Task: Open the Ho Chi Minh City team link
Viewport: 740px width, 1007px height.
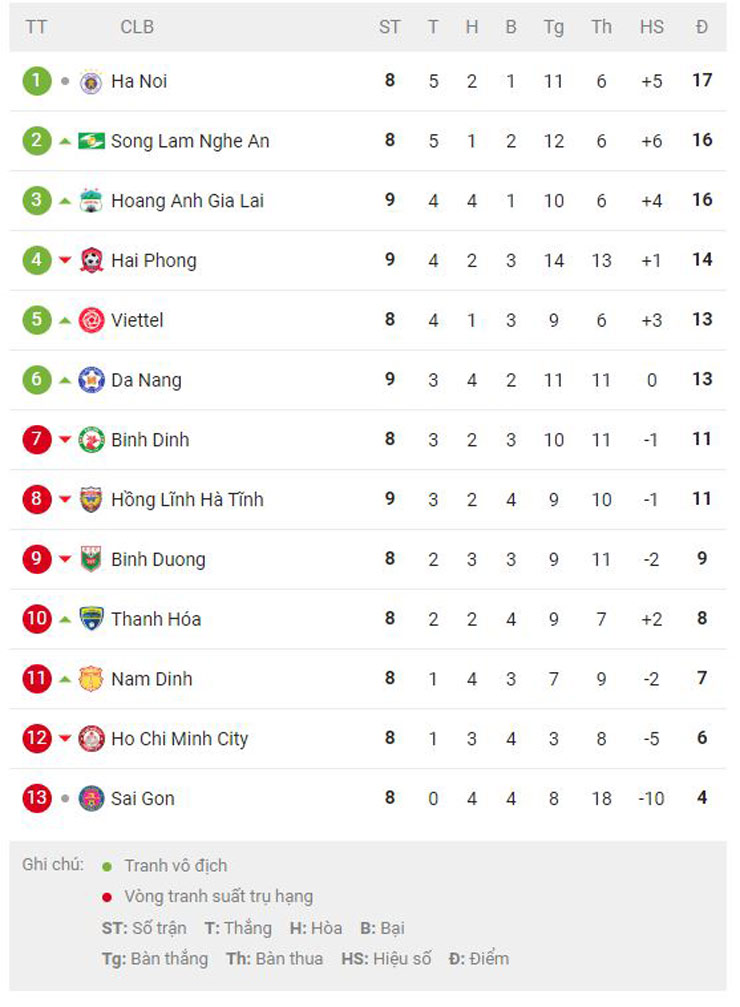Action: point(179,739)
